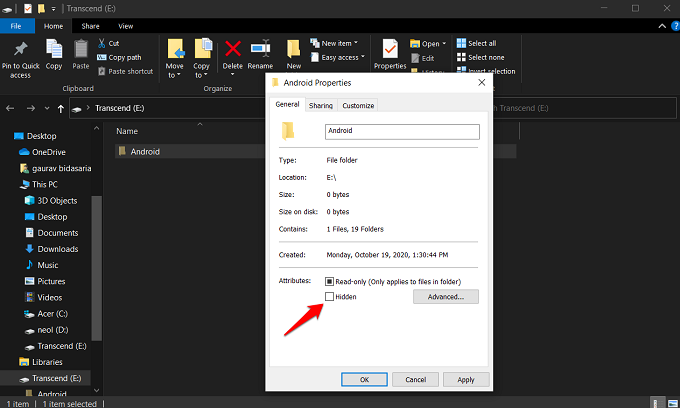Click Select none in ribbon
The height and width of the screenshot is (408, 680).
click(x=481, y=57)
